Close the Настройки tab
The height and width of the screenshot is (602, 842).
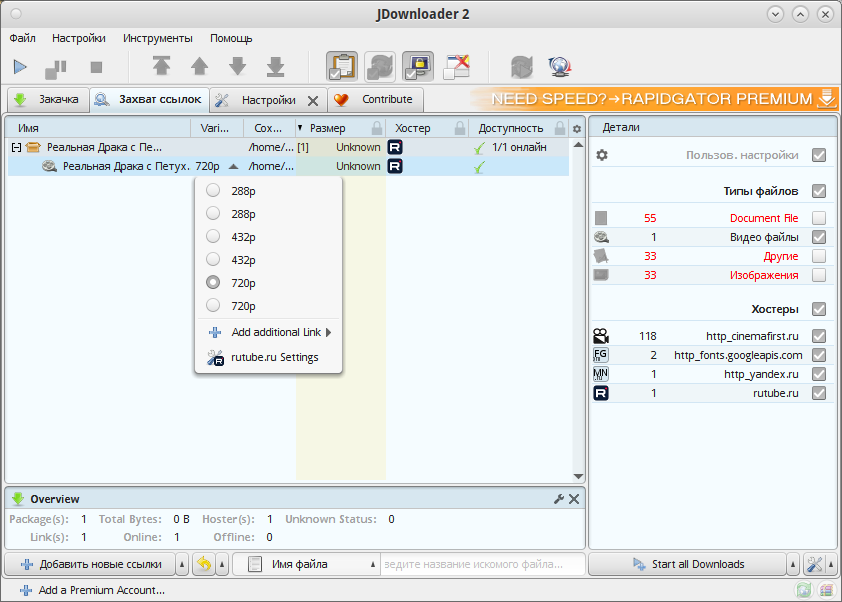(313, 100)
